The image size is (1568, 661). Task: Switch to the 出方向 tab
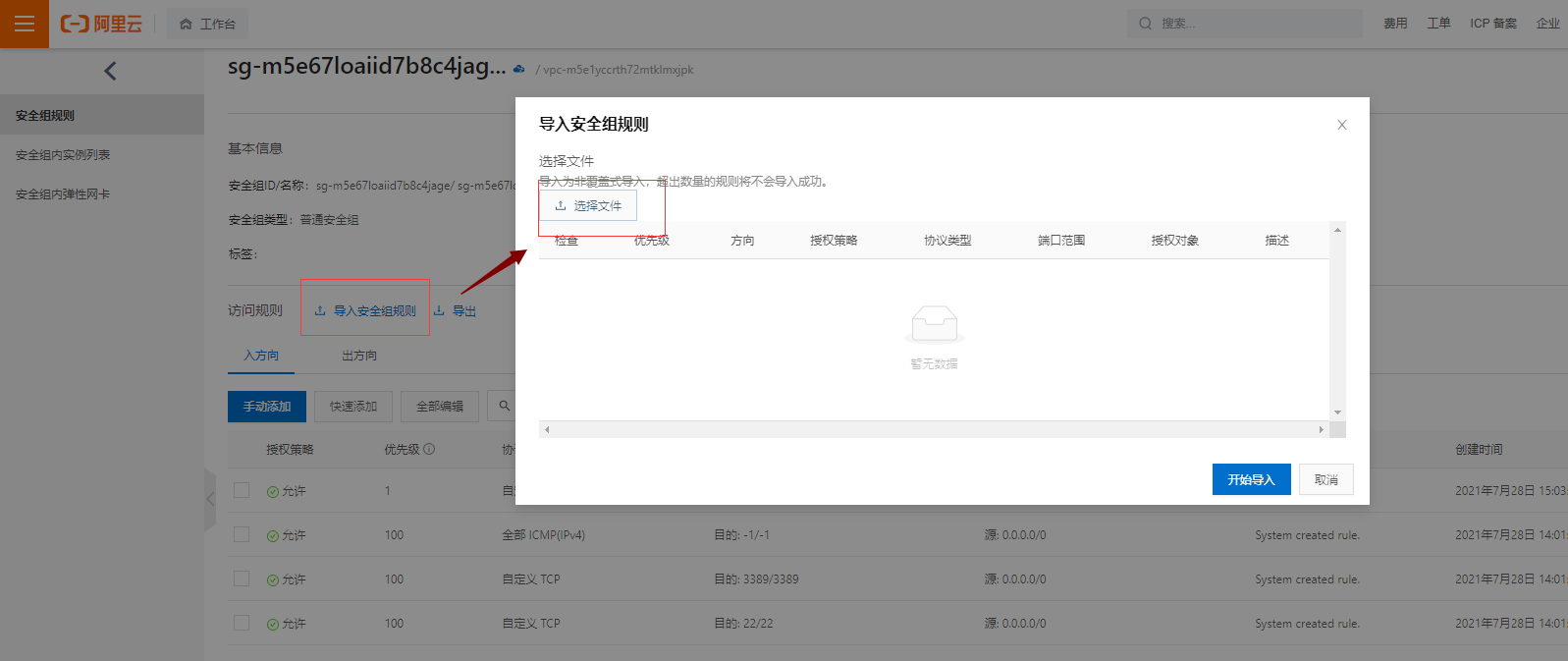click(x=359, y=356)
